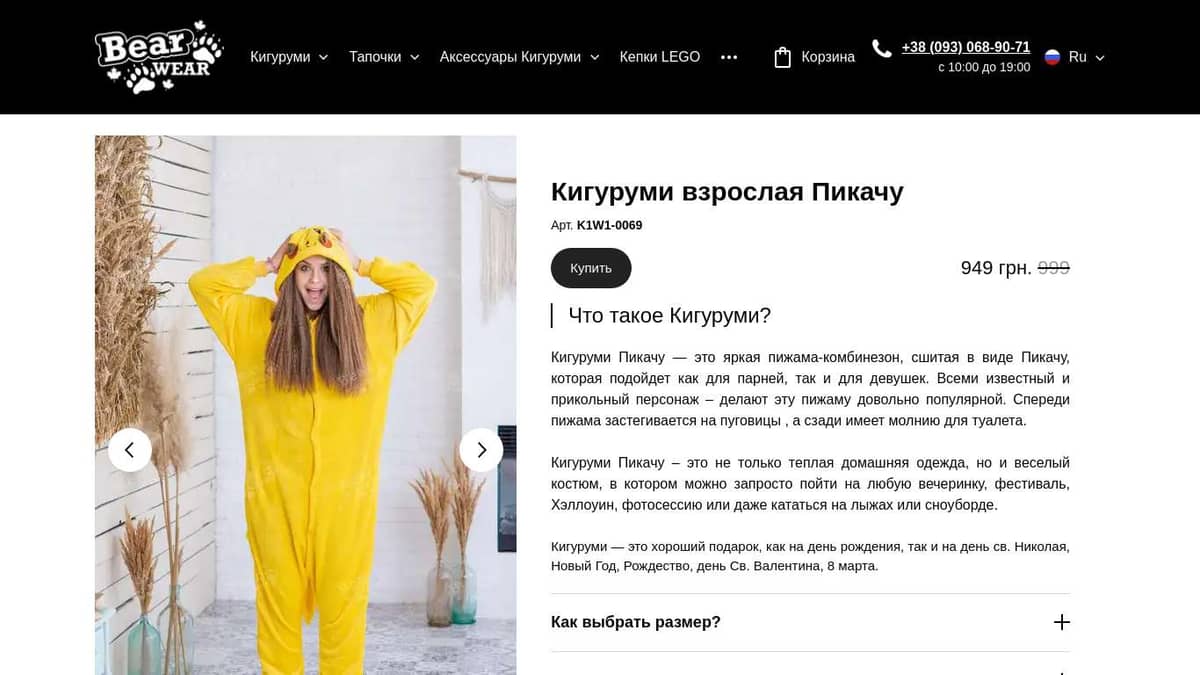Expand the language chevron next to Ru
Viewport: 1200px width, 675px height.
pyautogui.click(x=1100, y=58)
